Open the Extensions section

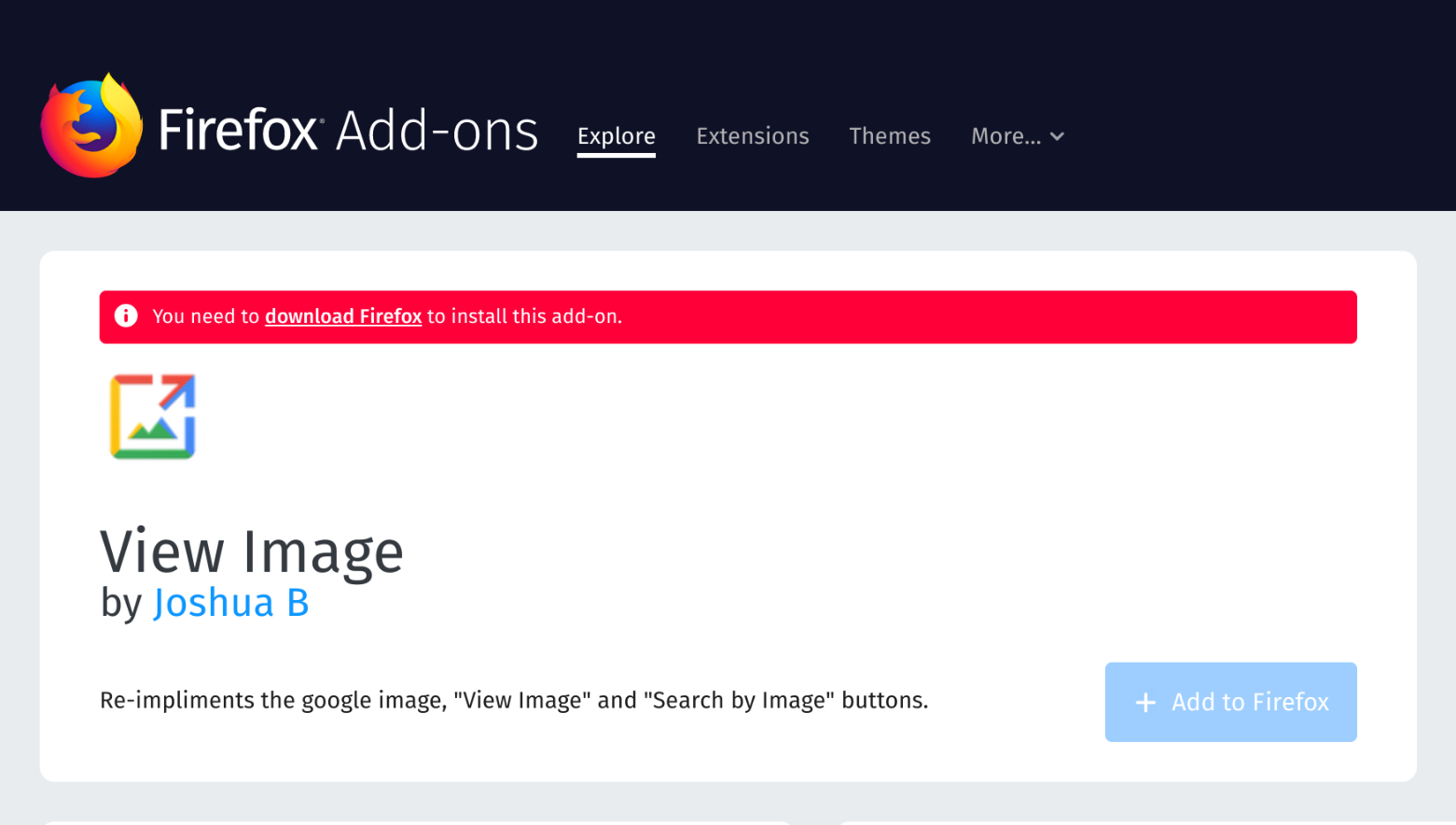[x=752, y=136]
